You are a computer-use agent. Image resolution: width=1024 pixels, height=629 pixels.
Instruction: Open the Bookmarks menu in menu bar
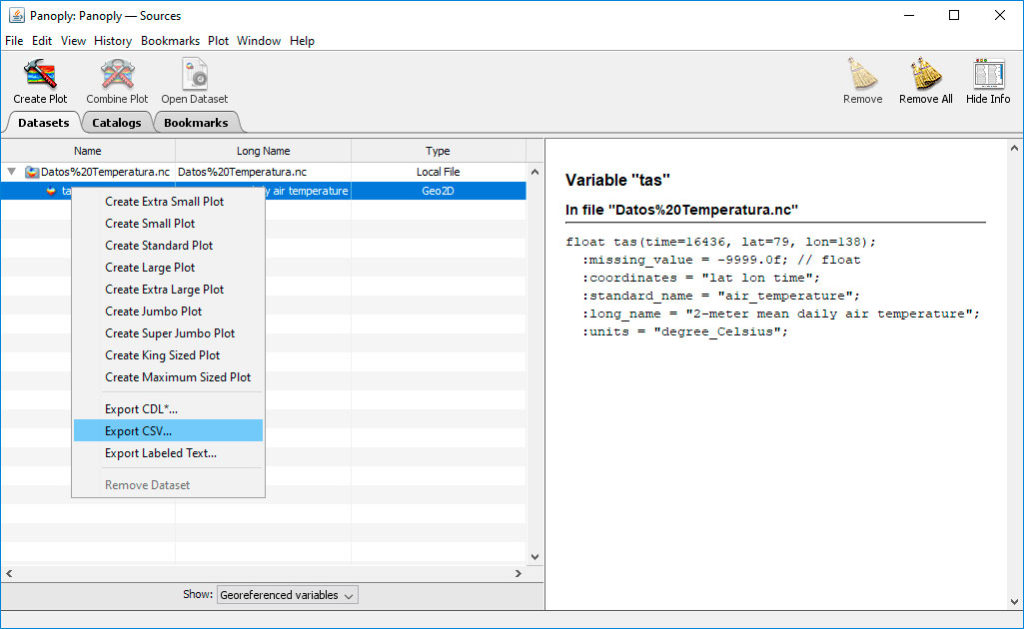coord(170,40)
